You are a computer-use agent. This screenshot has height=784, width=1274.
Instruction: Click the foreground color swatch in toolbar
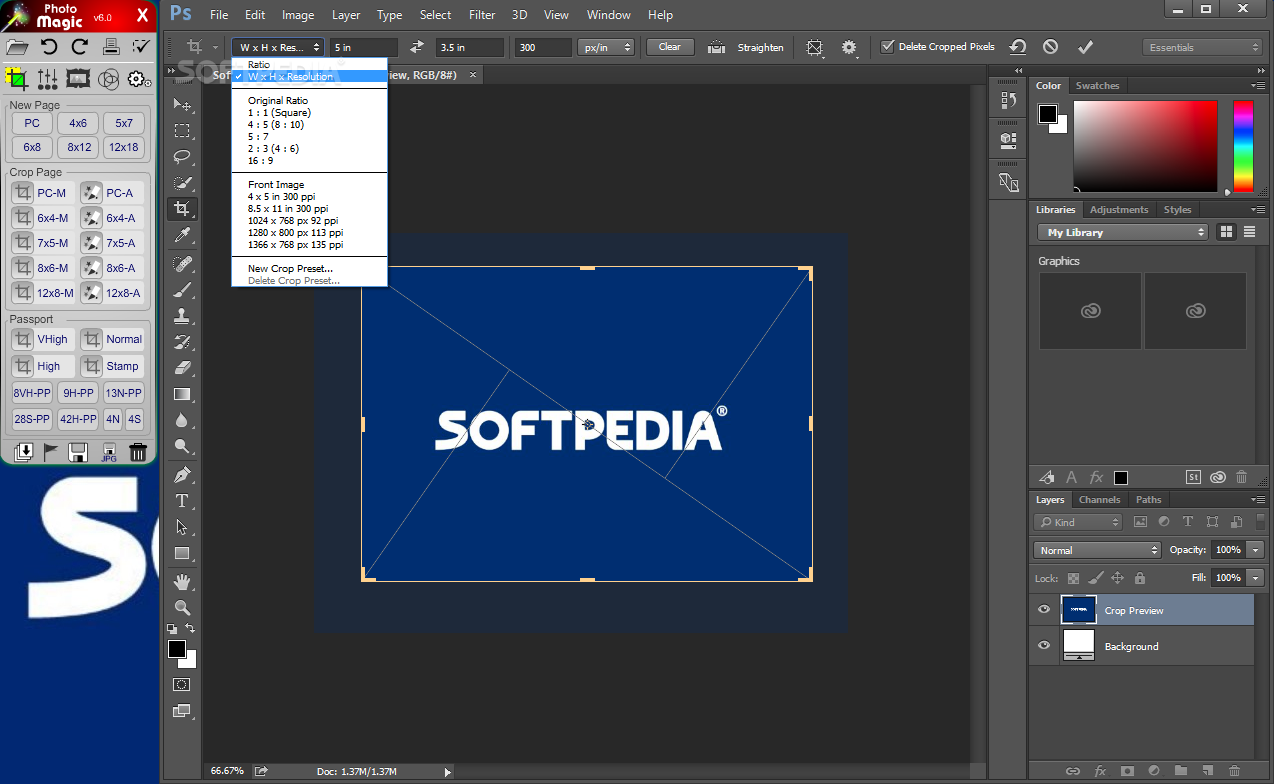[x=177, y=649]
